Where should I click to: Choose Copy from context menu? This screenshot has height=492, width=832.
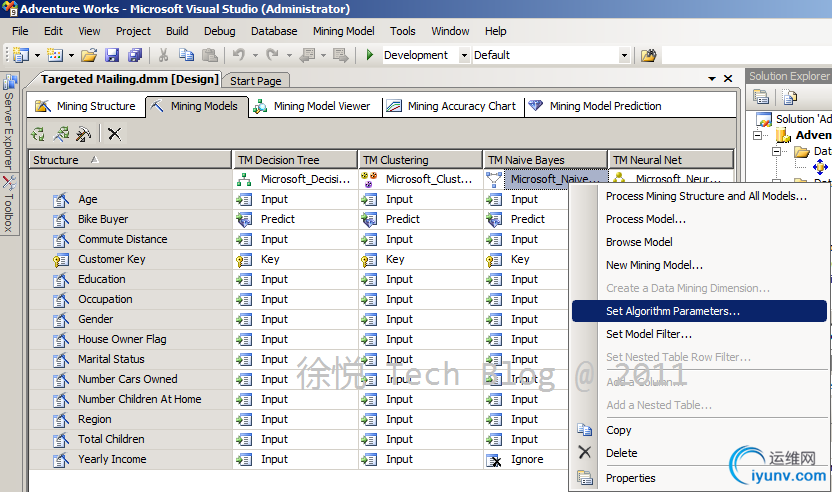(699, 430)
